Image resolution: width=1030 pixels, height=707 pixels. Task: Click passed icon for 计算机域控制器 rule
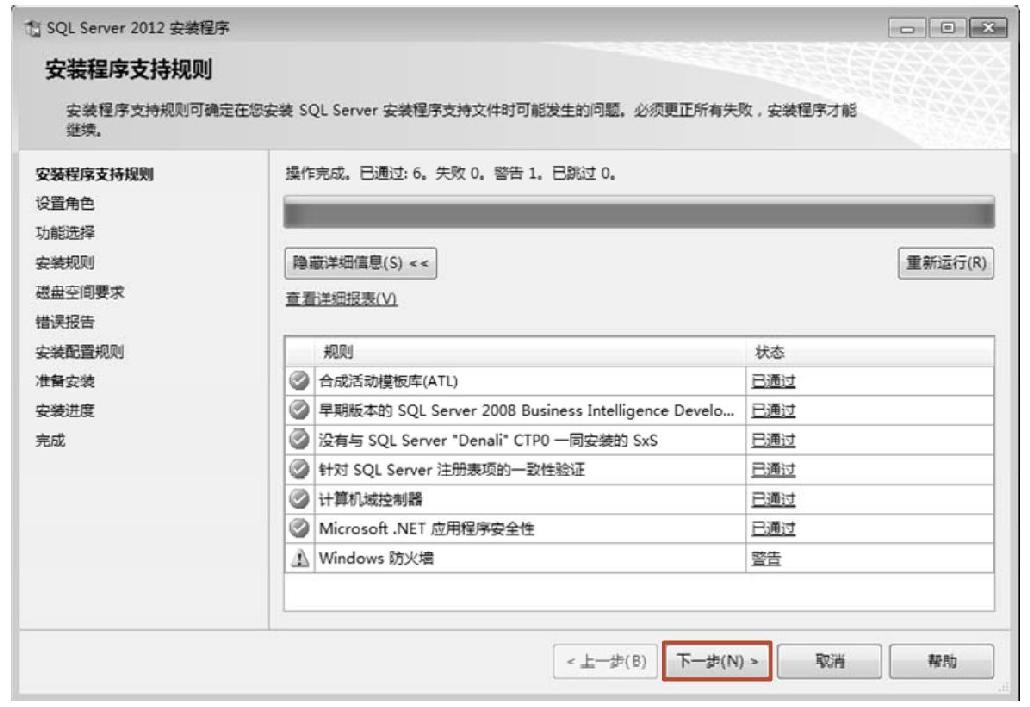coord(300,499)
